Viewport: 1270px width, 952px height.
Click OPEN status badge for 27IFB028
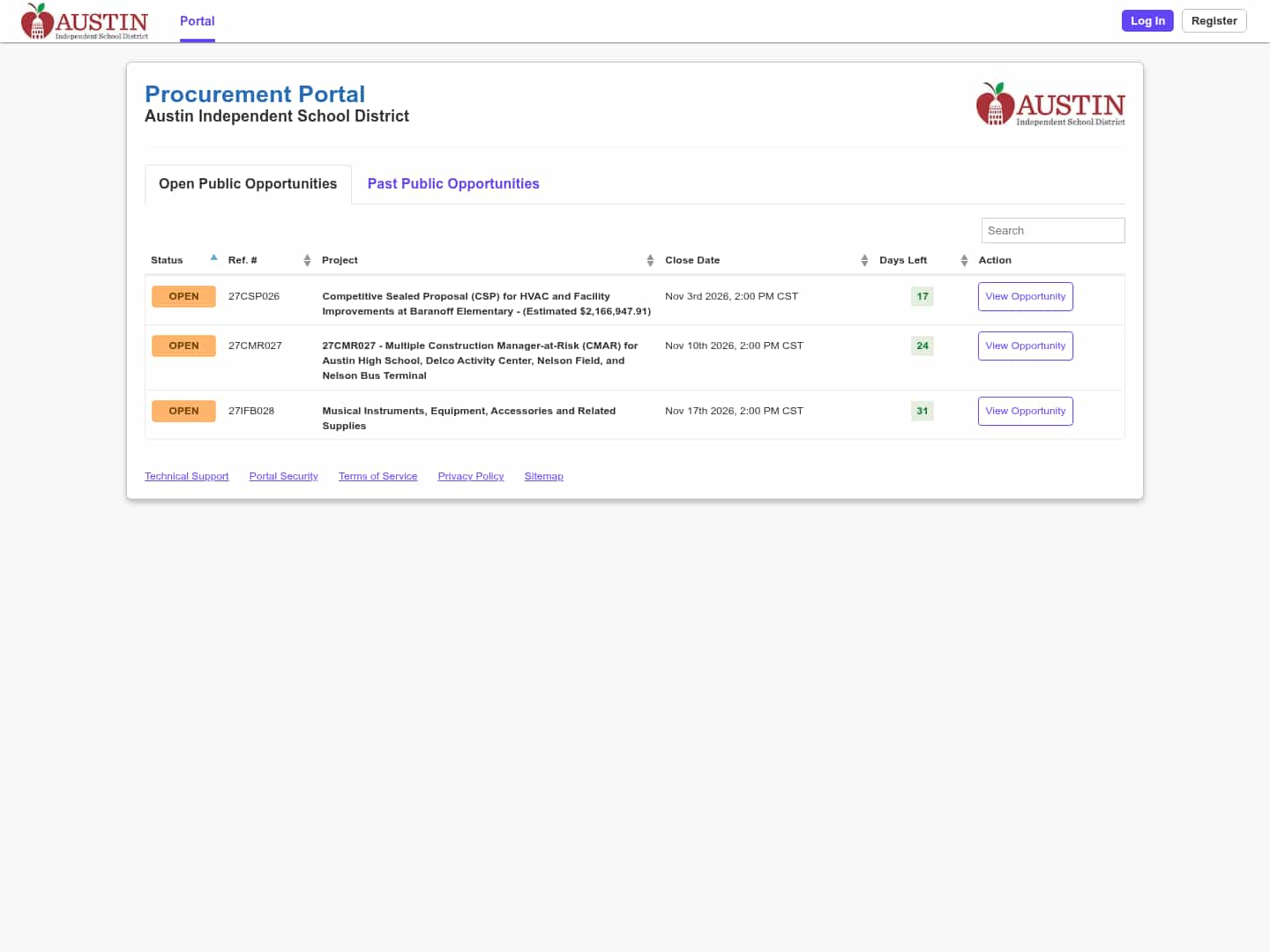183,411
